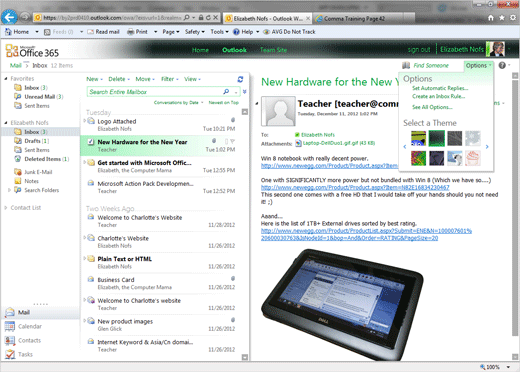The height and width of the screenshot is (372, 520).
Task: Select the dark green theme swatch
Action: tap(436, 138)
